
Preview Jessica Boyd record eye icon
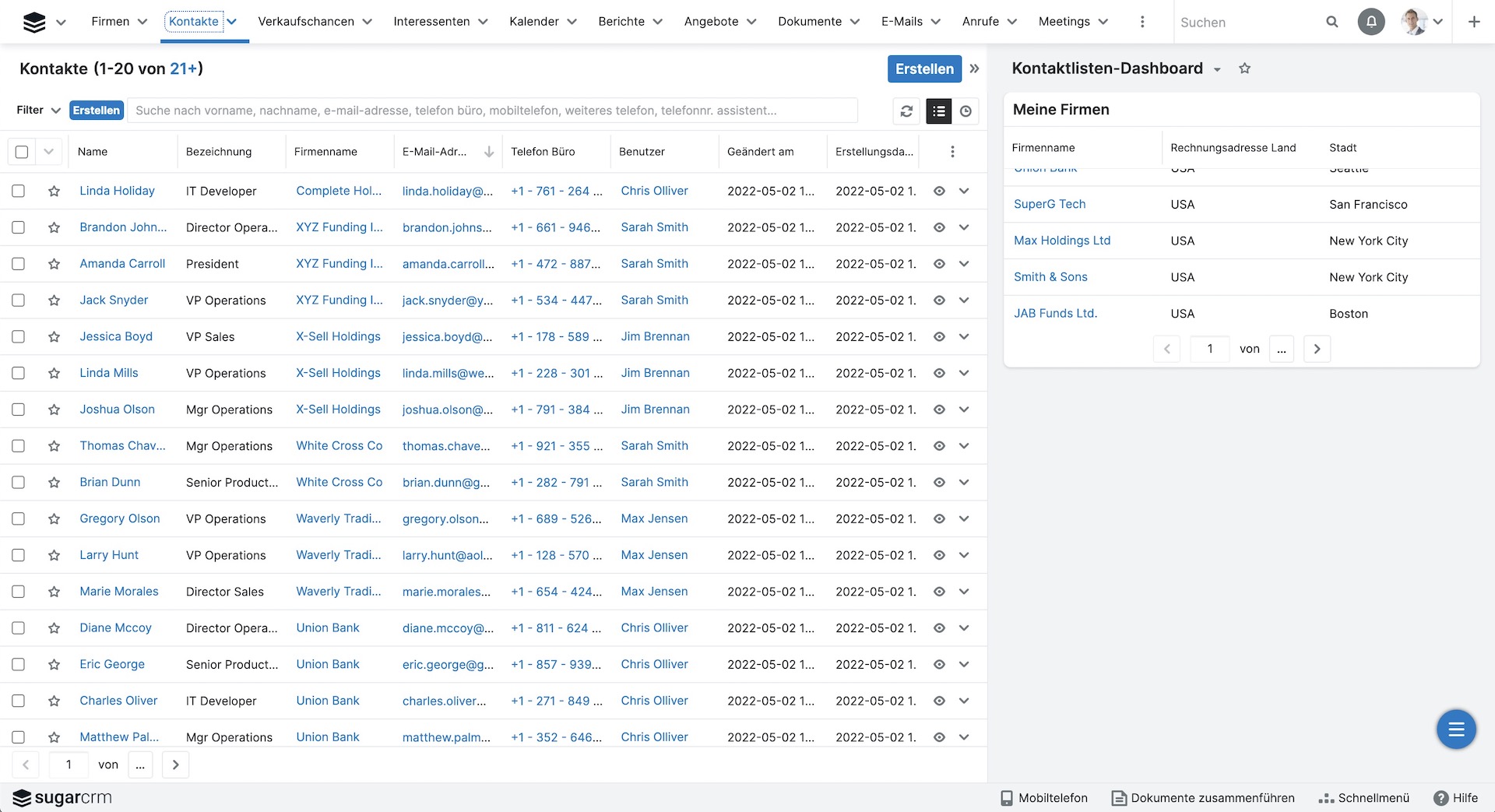click(x=939, y=337)
